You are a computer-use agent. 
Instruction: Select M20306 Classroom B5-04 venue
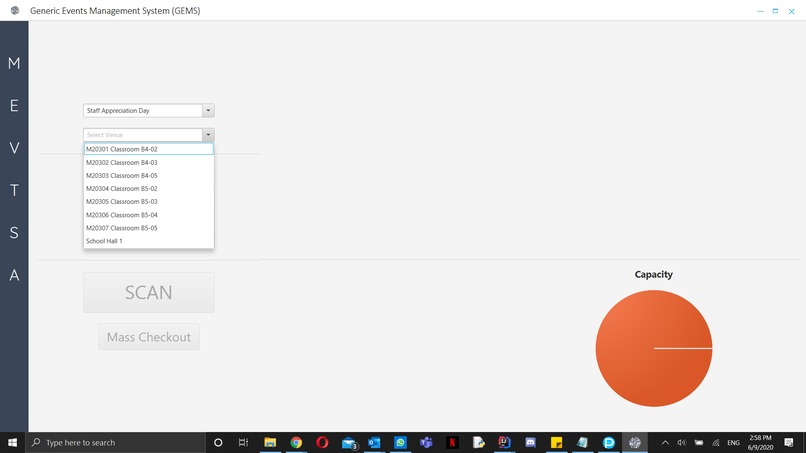[x=149, y=215]
